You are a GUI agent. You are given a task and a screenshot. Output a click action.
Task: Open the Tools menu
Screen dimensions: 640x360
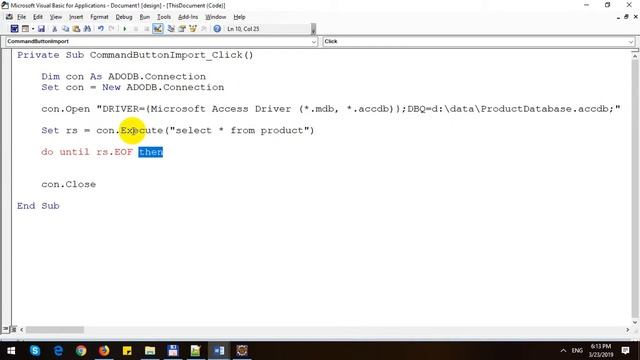pyautogui.click(x=164, y=17)
